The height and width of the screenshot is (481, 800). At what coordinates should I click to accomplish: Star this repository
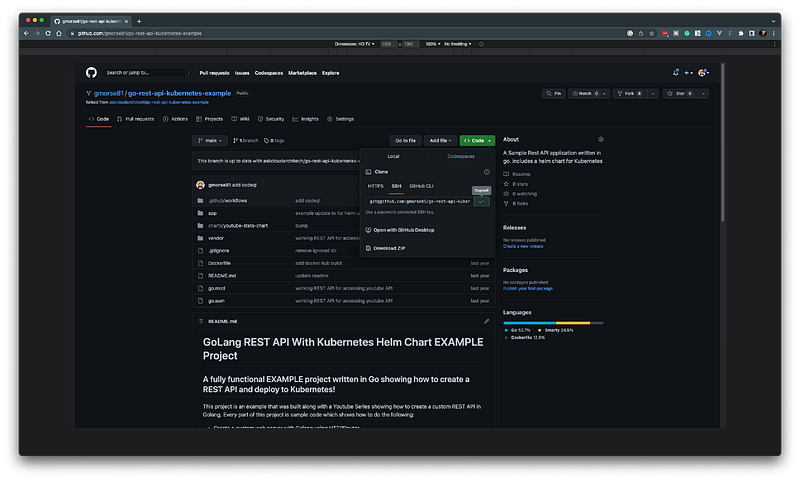pos(680,93)
